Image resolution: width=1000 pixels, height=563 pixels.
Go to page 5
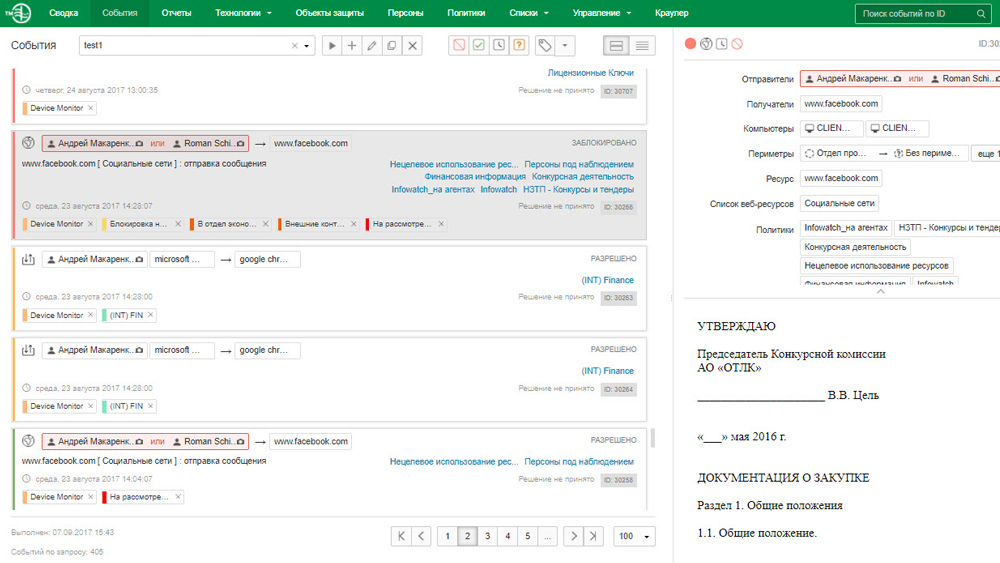click(527, 536)
